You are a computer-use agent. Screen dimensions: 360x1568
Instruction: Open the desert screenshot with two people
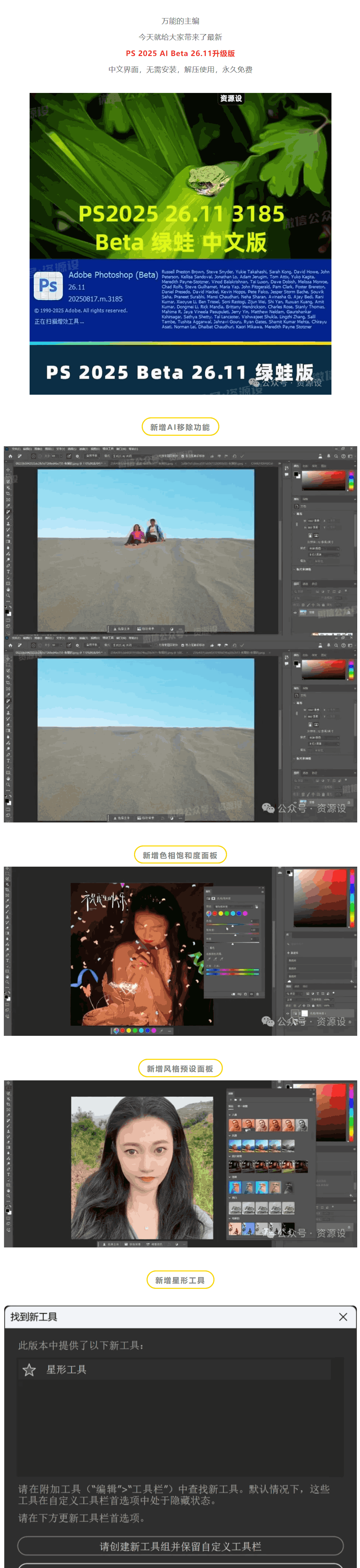click(180, 540)
